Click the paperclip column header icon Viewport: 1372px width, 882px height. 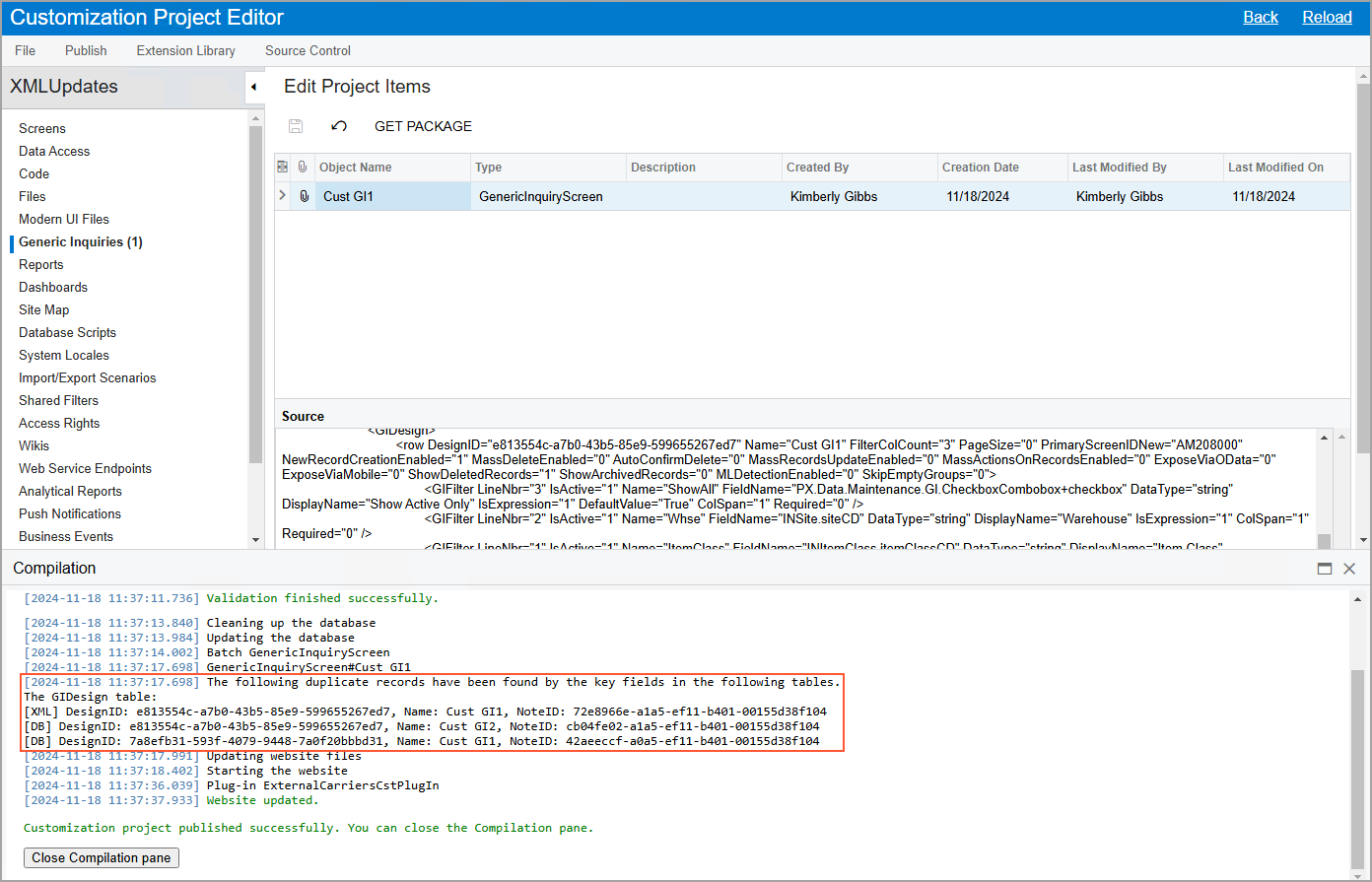pos(303,168)
